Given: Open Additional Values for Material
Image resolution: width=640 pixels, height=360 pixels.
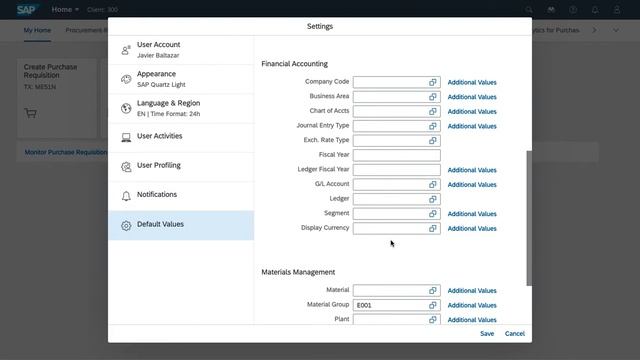Looking at the screenshot, I should click(472, 291).
